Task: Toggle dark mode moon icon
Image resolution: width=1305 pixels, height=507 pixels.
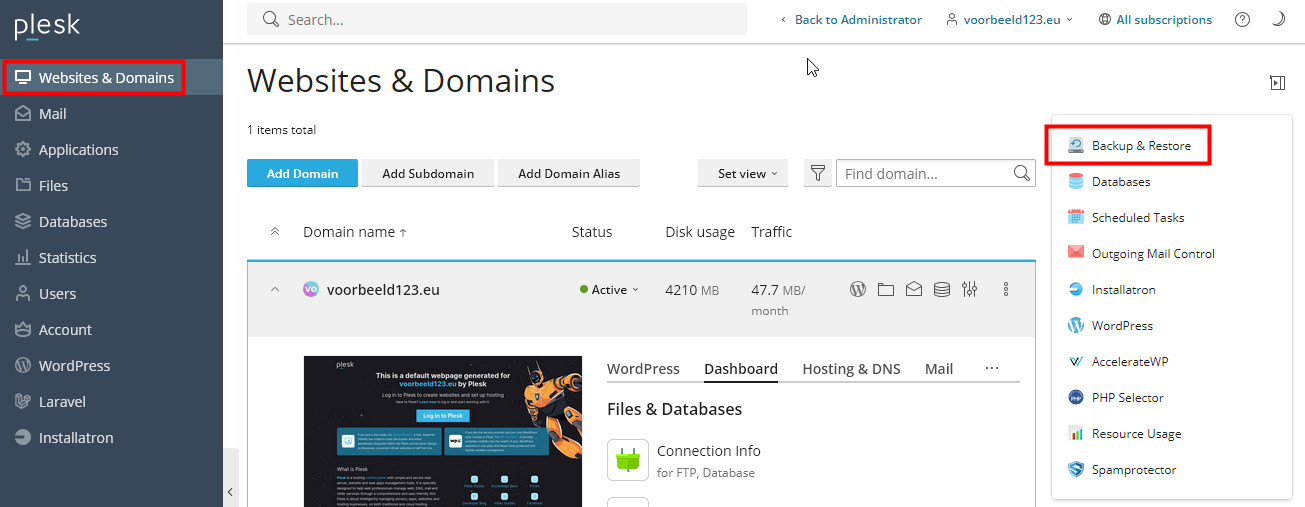Action: pos(1278,19)
